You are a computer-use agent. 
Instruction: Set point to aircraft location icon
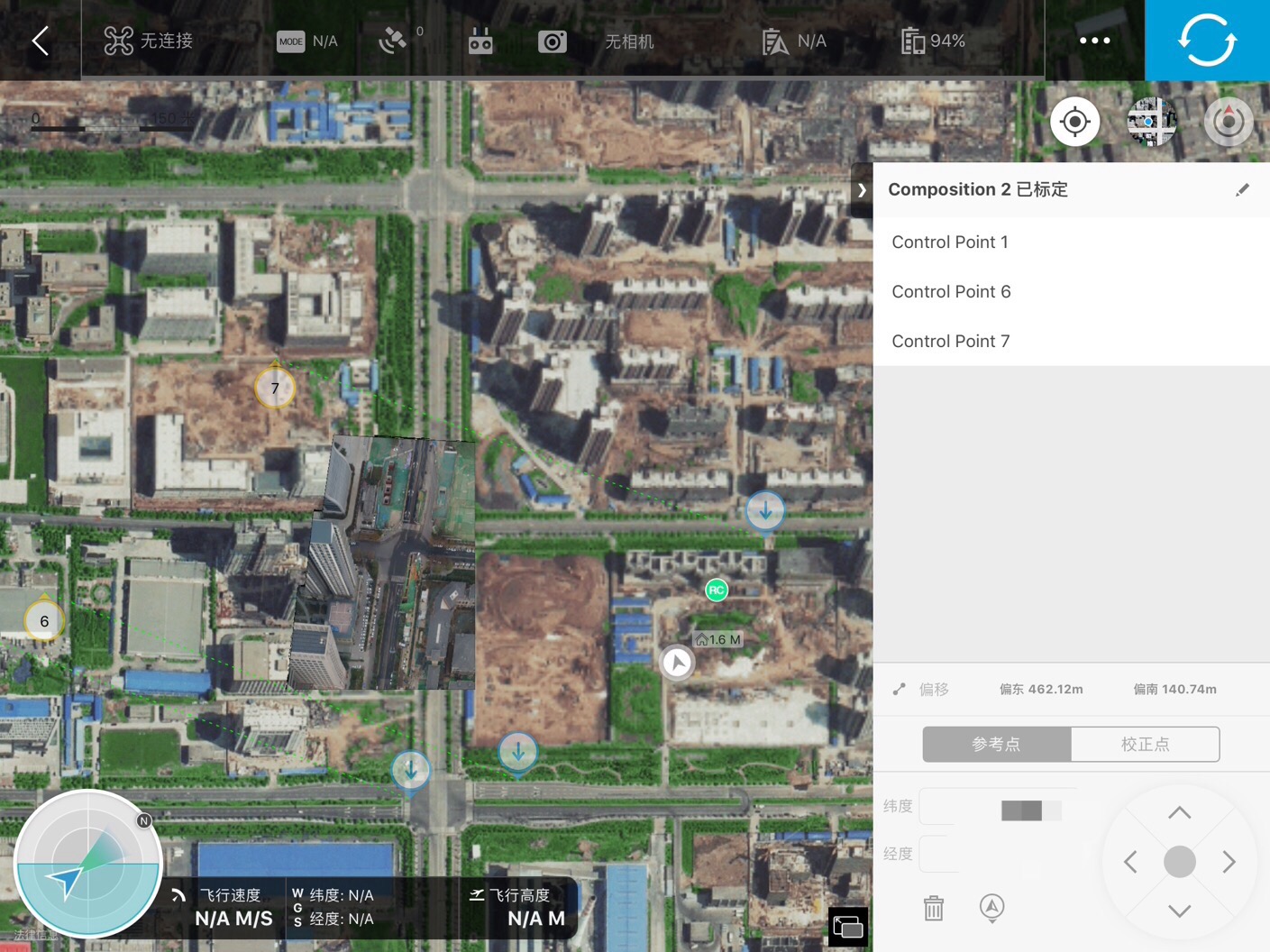(991, 908)
